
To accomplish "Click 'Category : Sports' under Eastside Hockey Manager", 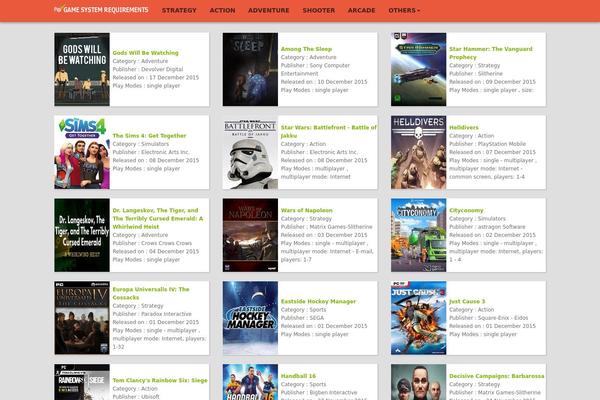I will click(x=303, y=310).
